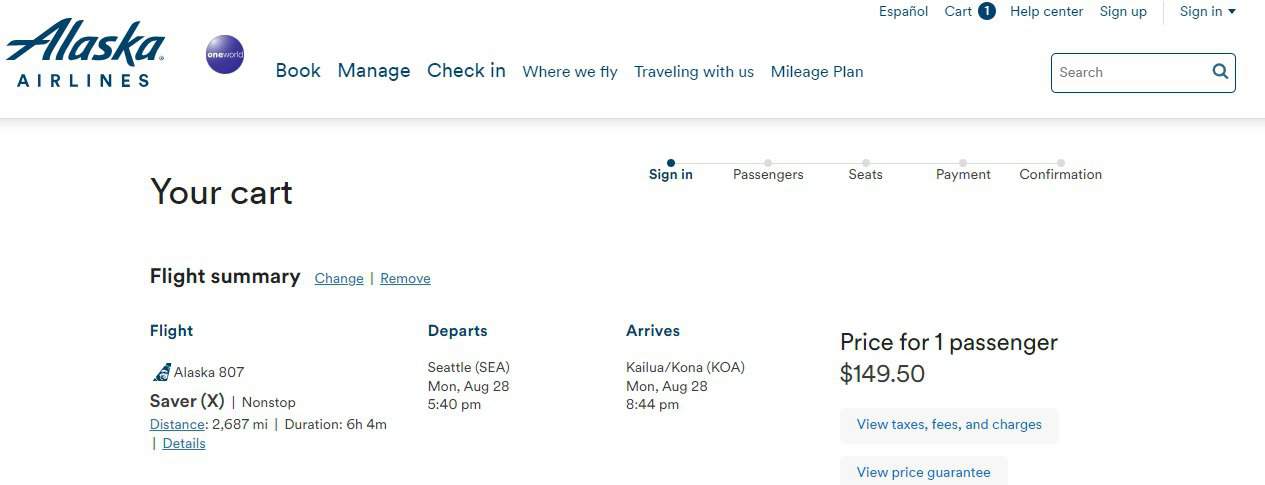Click the search magnifier icon
This screenshot has width=1265, height=485.
(1220, 72)
